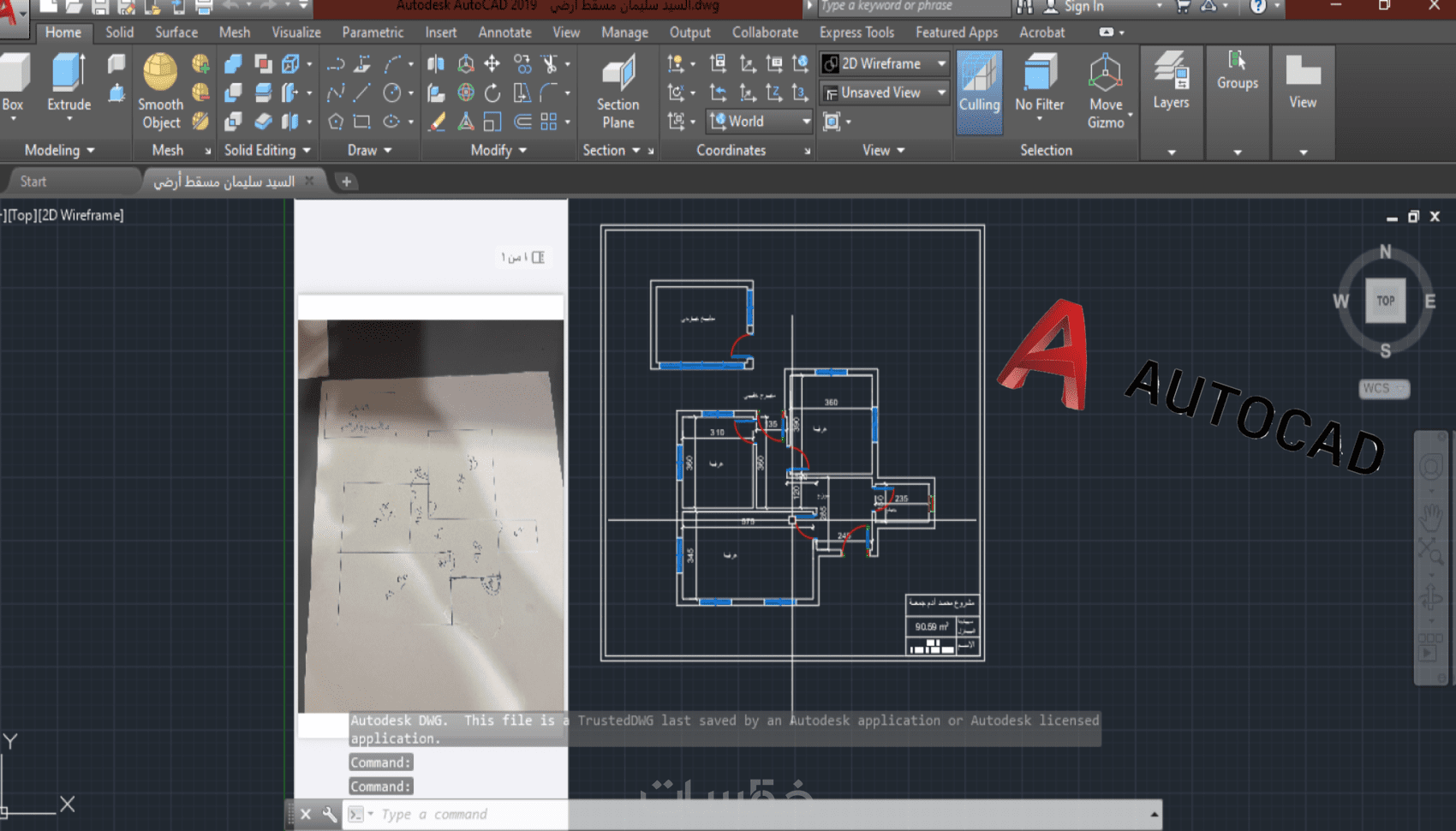
Task: Switch to the Parametric tab
Action: tap(373, 33)
